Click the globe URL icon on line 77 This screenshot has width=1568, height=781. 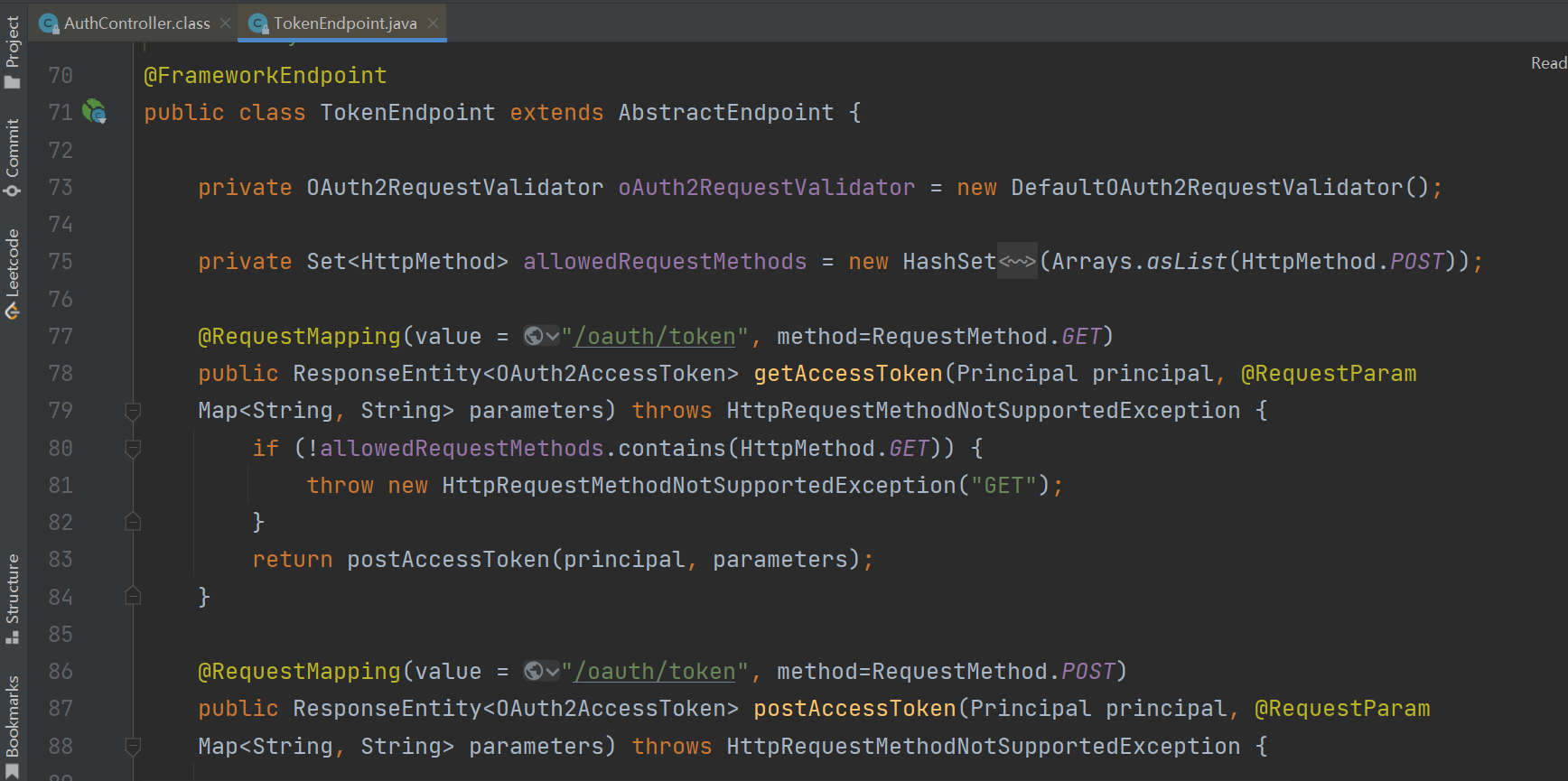pos(534,337)
